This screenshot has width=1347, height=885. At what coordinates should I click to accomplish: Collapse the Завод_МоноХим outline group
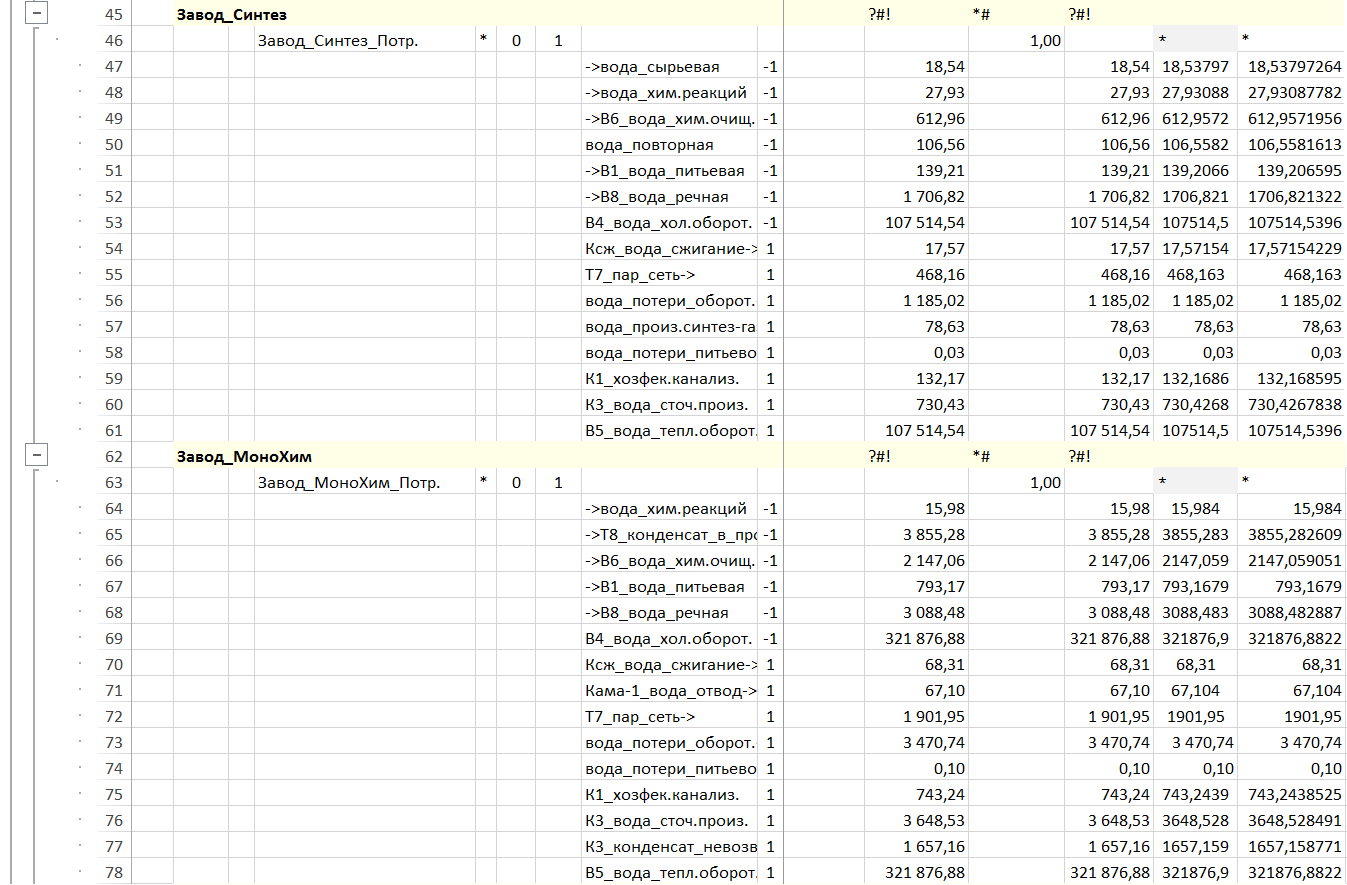pyautogui.click(x=37, y=457)
